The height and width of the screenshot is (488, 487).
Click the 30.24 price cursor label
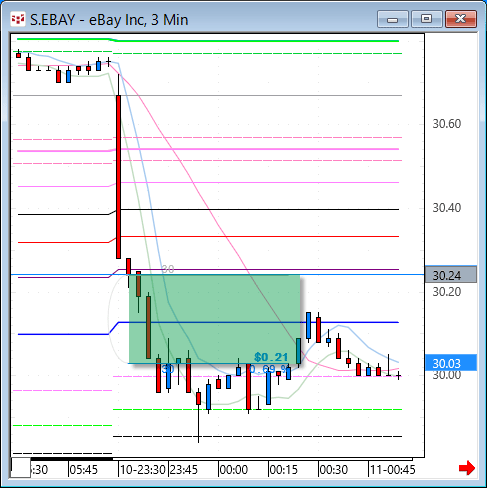[x=451, y=275]
